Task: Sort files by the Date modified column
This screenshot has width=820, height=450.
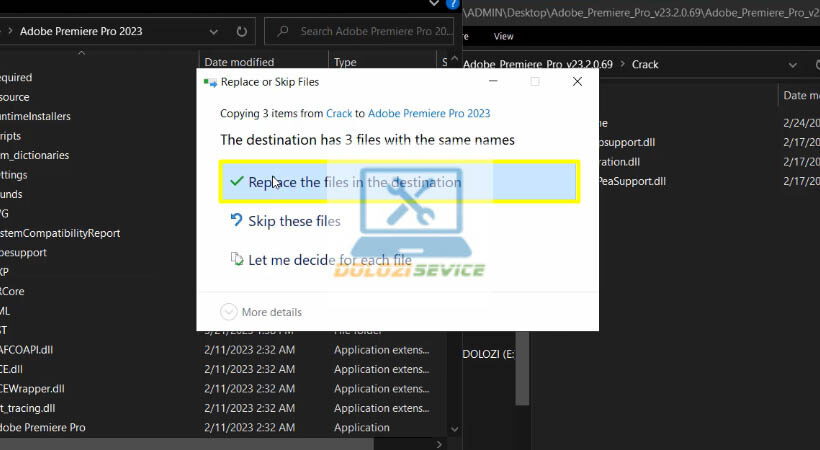Action: tap(240, 62)
